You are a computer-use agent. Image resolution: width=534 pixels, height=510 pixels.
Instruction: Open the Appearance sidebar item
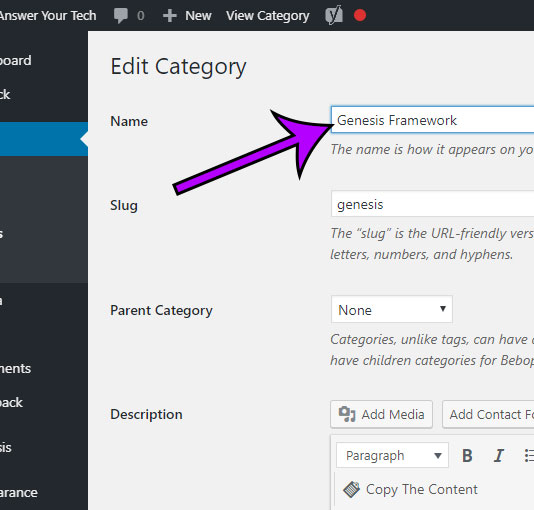(44, 492)
